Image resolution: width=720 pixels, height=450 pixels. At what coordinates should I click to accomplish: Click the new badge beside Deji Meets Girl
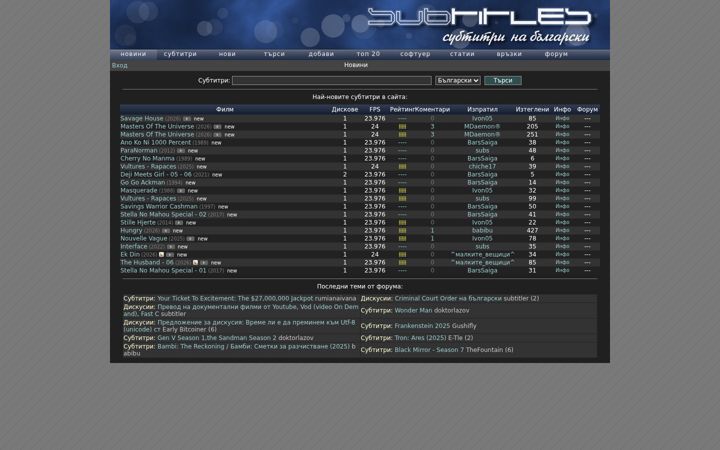[x=217, y=175]
